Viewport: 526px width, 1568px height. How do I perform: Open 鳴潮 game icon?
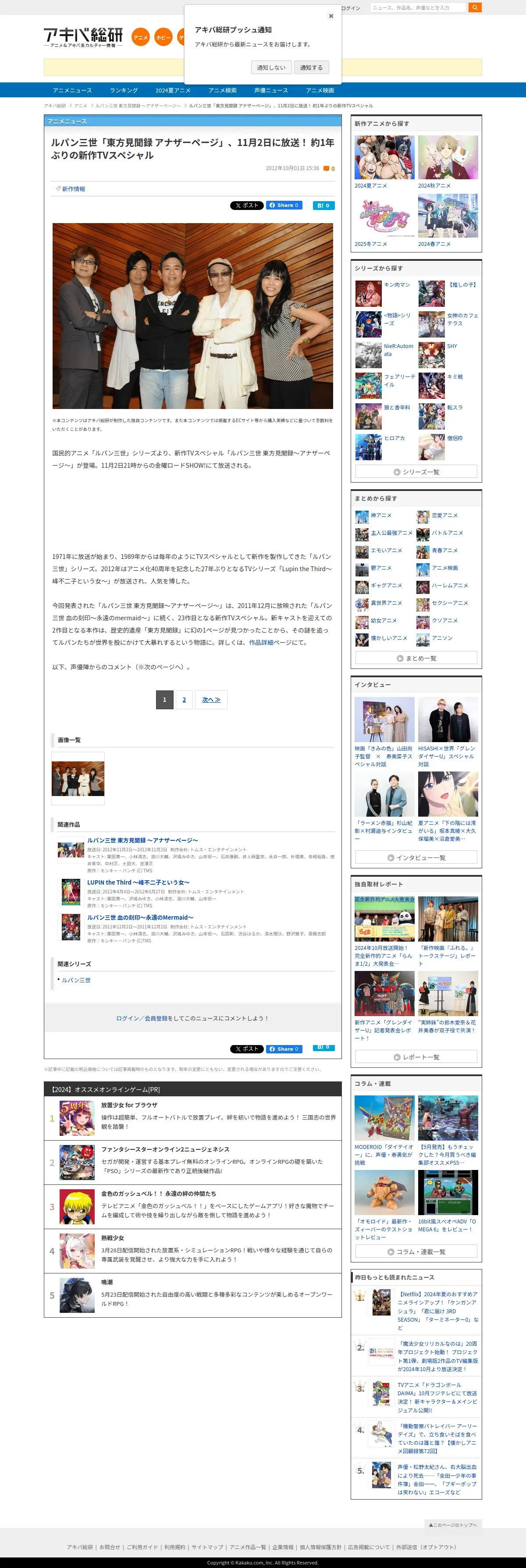point(77,1295)
